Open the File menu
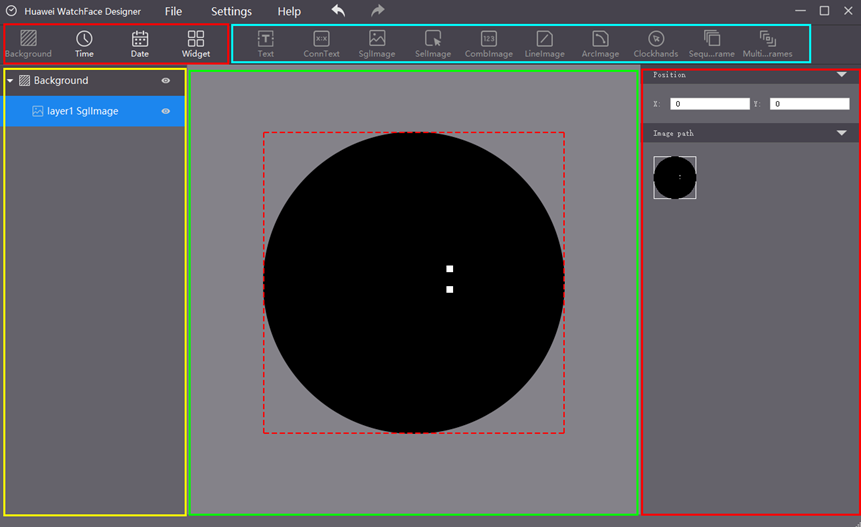 click(x=174, y=12)
